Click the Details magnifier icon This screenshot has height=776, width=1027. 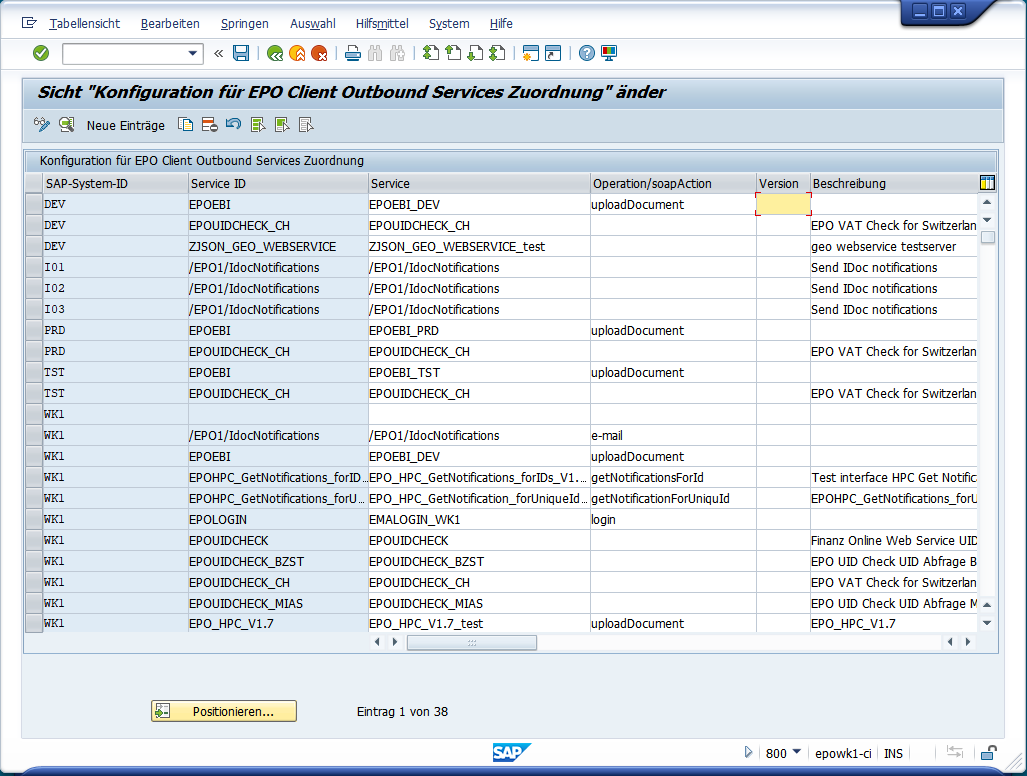[66, 124]
